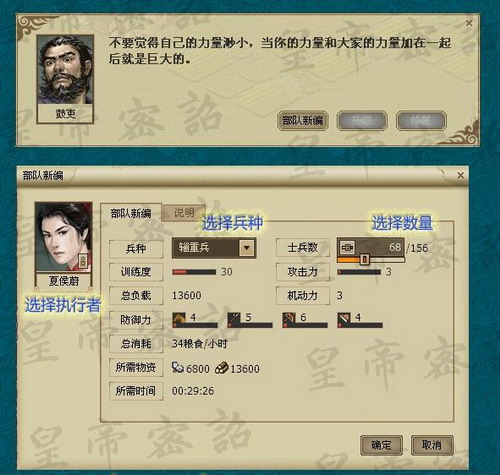Click the wood resource icon beside 13600
500x475 pixels.
[x=222, y=368]
